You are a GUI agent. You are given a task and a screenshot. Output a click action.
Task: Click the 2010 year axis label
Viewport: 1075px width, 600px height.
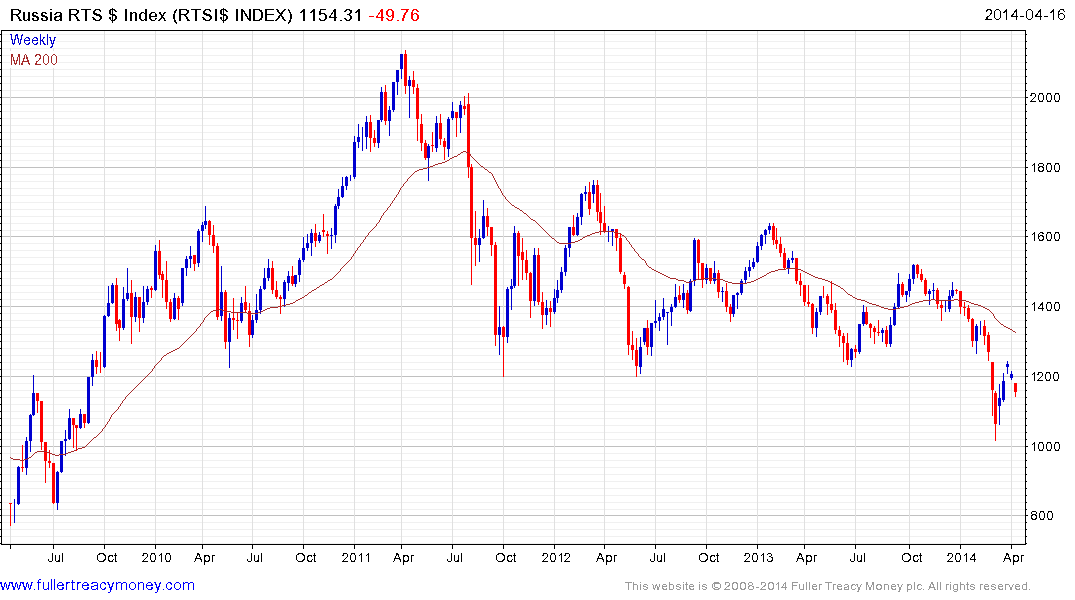pyautogui.click(x=156, y=558)
